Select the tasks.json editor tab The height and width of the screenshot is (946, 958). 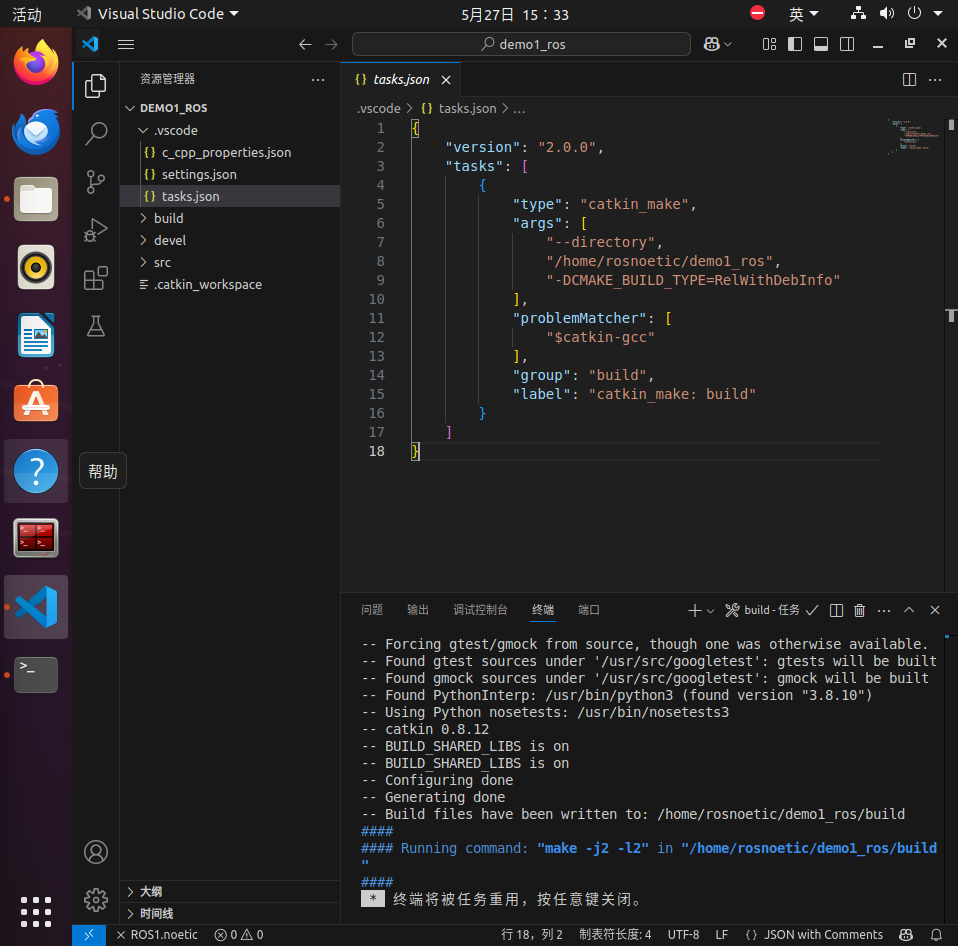tap(401, 79)
